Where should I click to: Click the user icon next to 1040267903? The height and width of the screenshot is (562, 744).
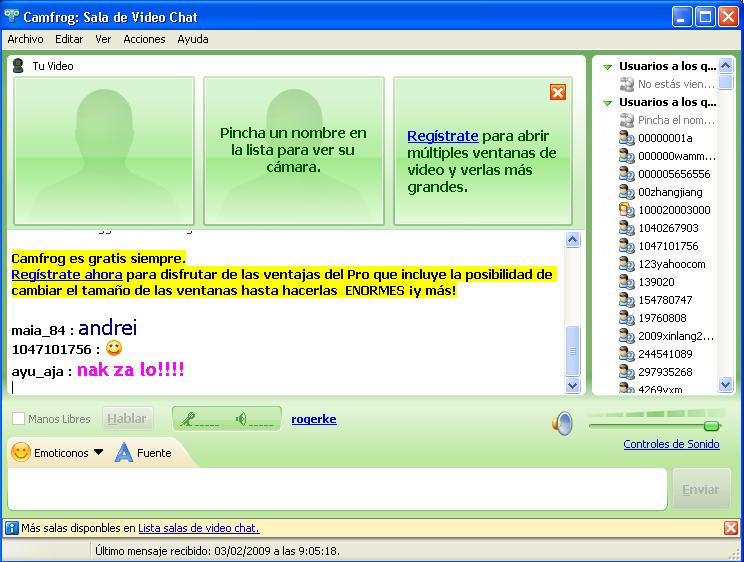click(x=626, y=228)
